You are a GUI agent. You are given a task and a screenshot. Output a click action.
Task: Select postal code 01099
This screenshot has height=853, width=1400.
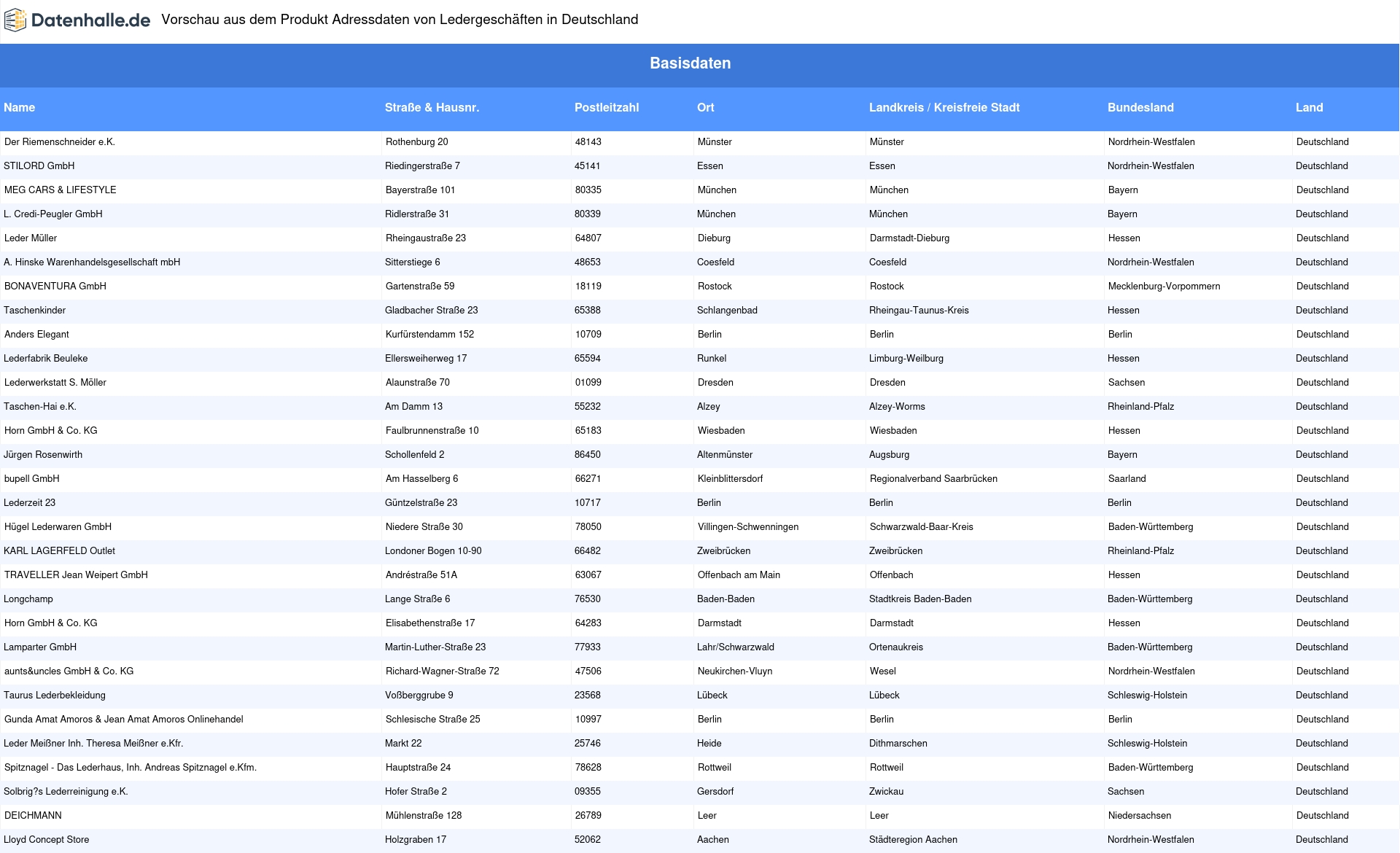588,382
